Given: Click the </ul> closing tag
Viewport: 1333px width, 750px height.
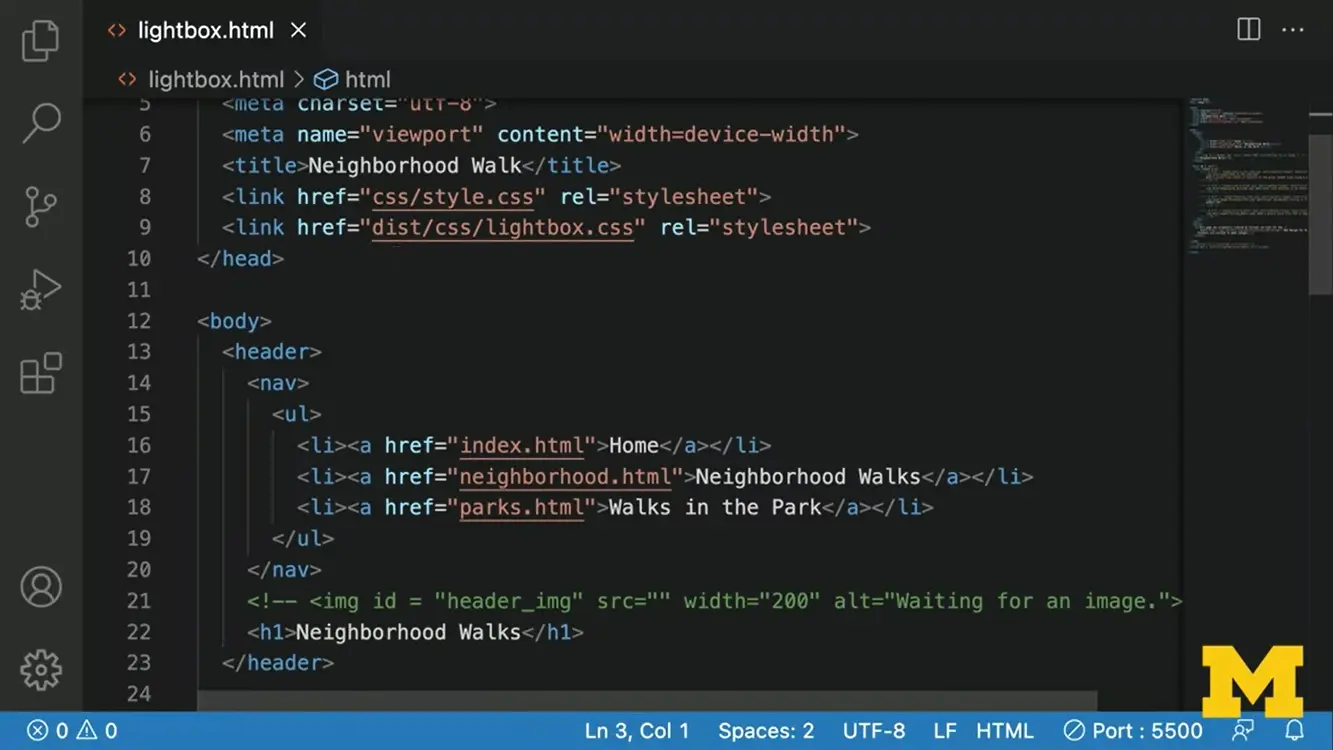Looking at the screenshot, I should [303, 539].
